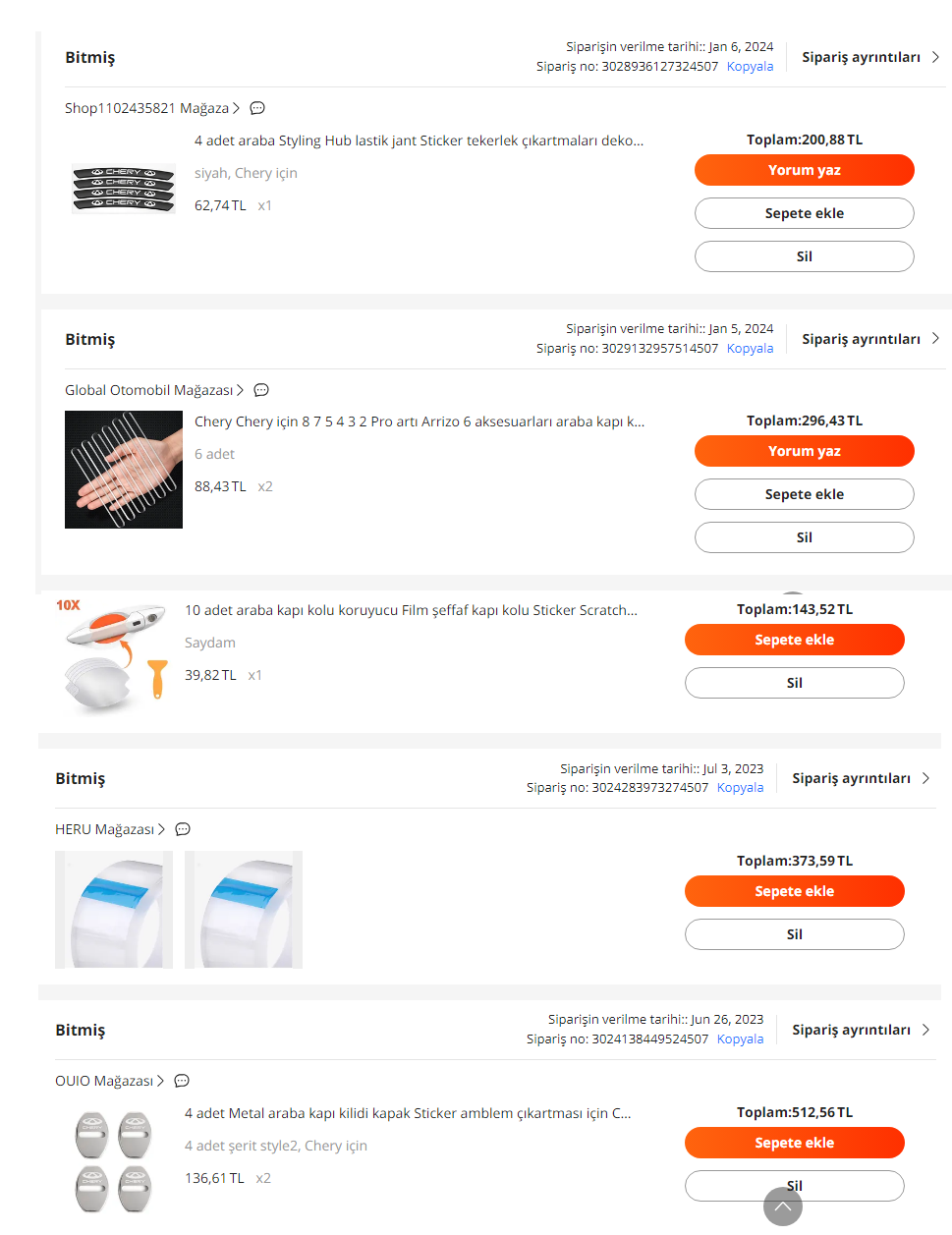Write review for the Chery wheel sticker order

coord(805,170)
